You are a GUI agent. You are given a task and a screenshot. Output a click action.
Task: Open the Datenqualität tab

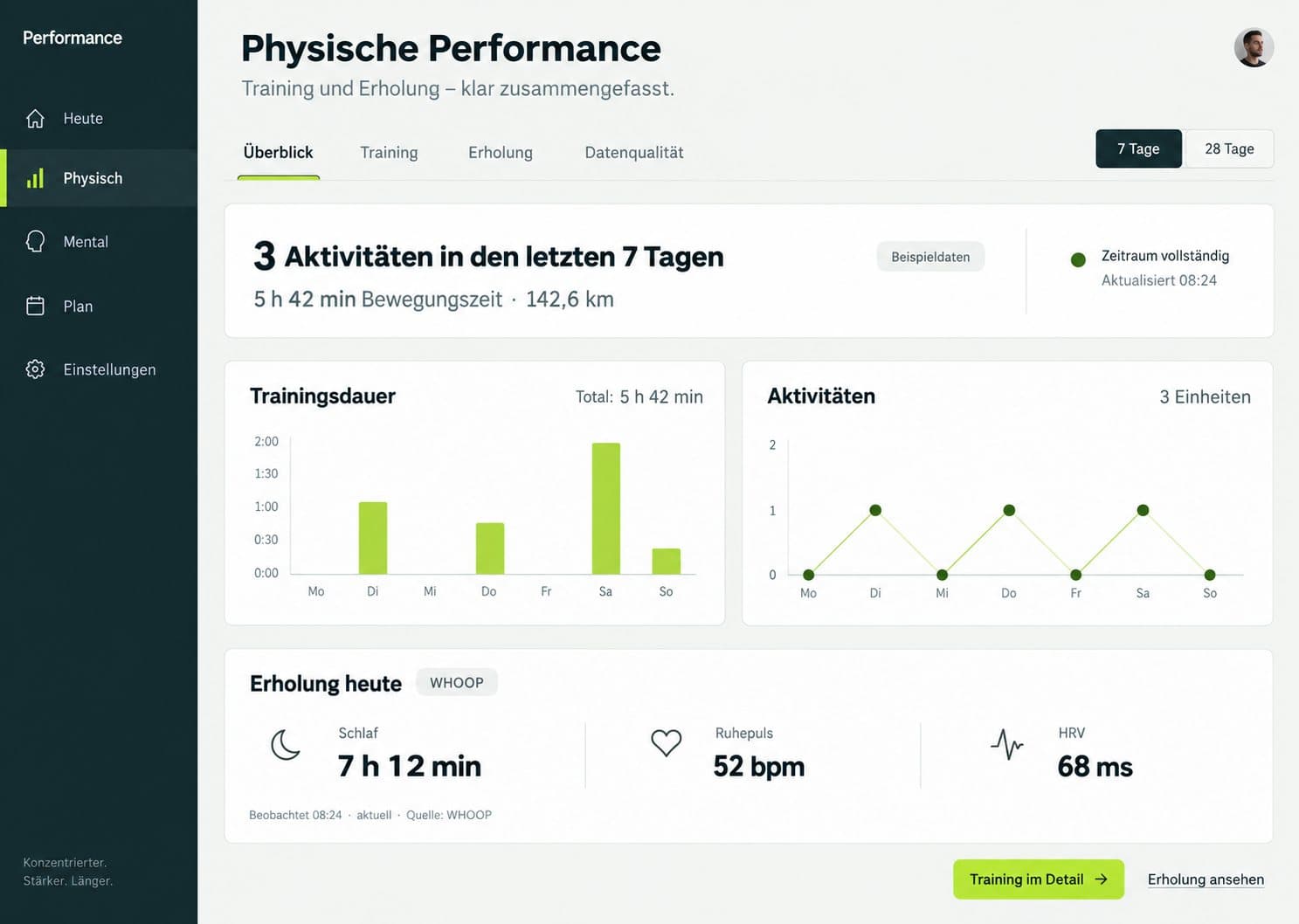[634, 152]
